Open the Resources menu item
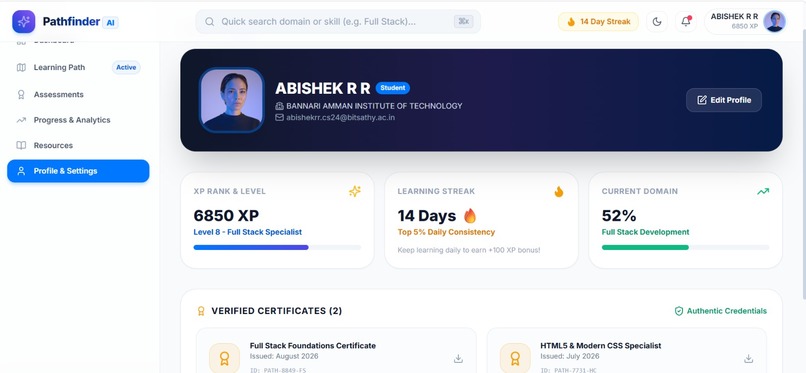Image resolution: width=806 pixels, height=373 pixels. coord(78,145)
